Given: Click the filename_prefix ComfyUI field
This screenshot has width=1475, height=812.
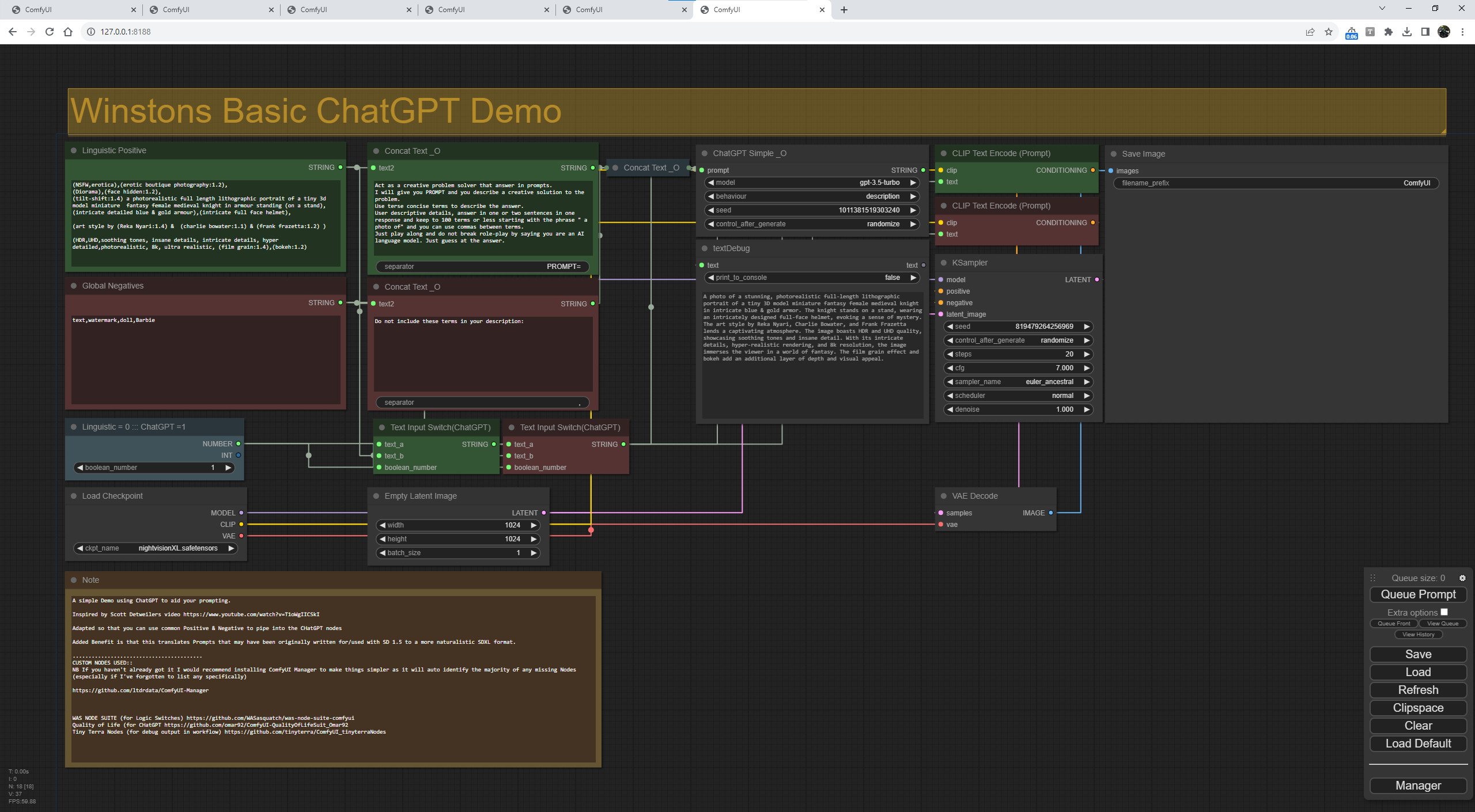Looking at the screenshot, I should point(1276,183).
